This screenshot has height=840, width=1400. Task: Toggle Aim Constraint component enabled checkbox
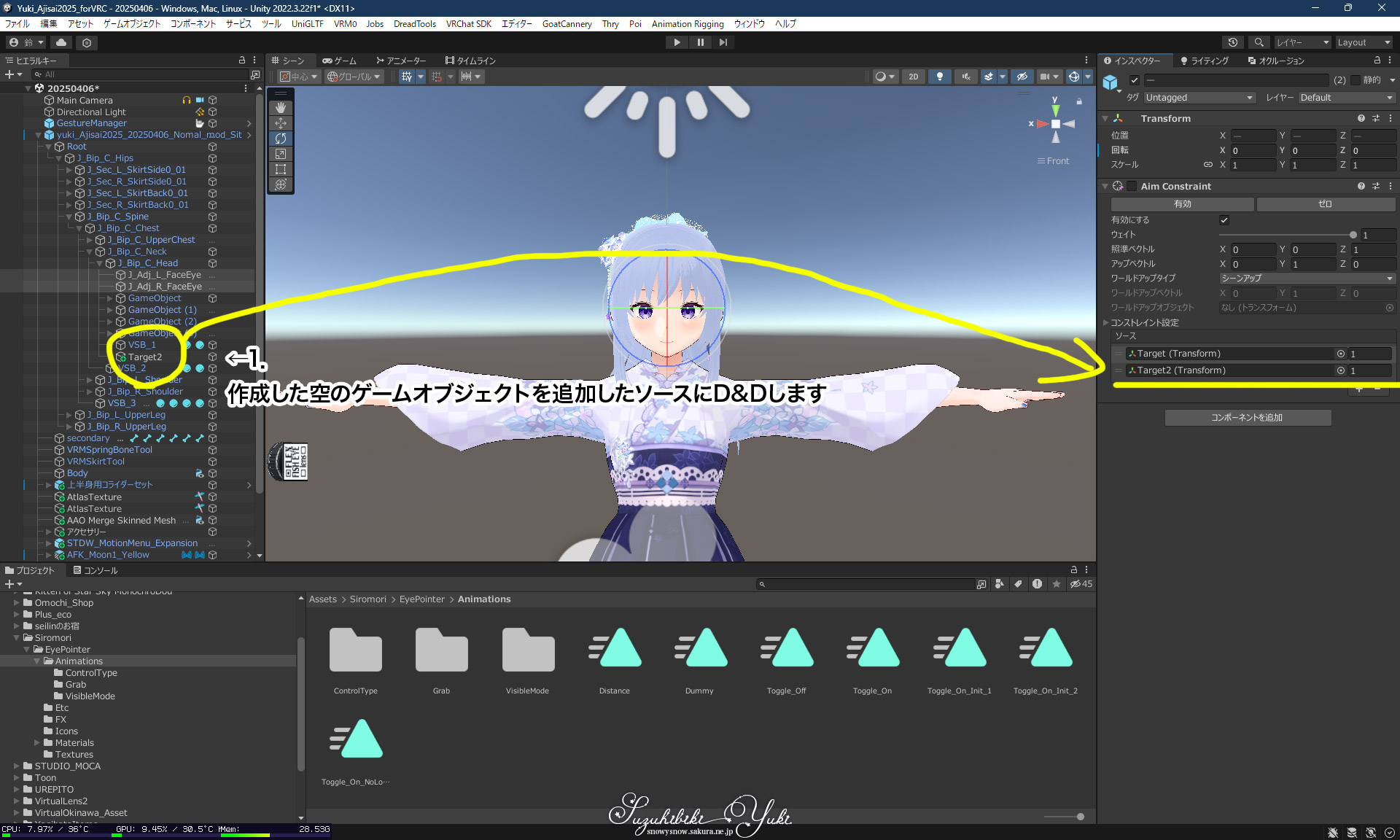coord(1132,186)
